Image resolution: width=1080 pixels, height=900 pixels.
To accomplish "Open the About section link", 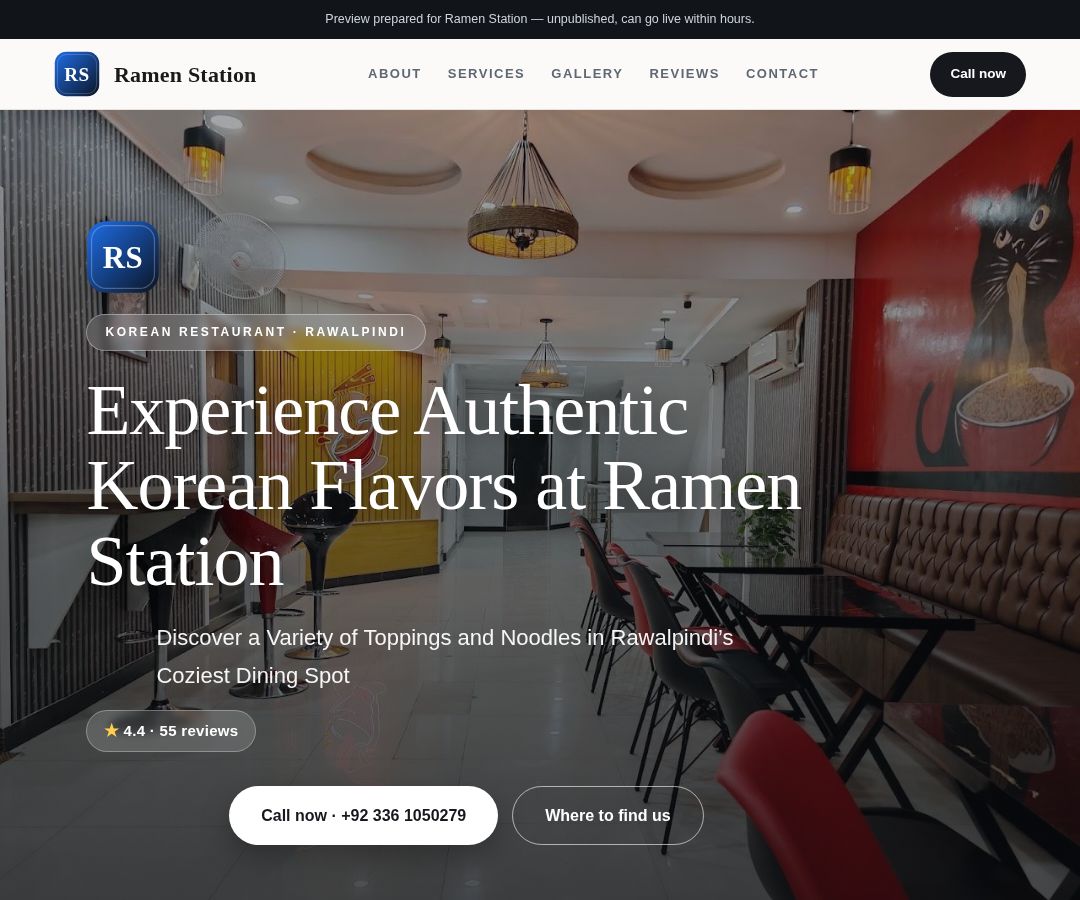I will click(394, 74).
